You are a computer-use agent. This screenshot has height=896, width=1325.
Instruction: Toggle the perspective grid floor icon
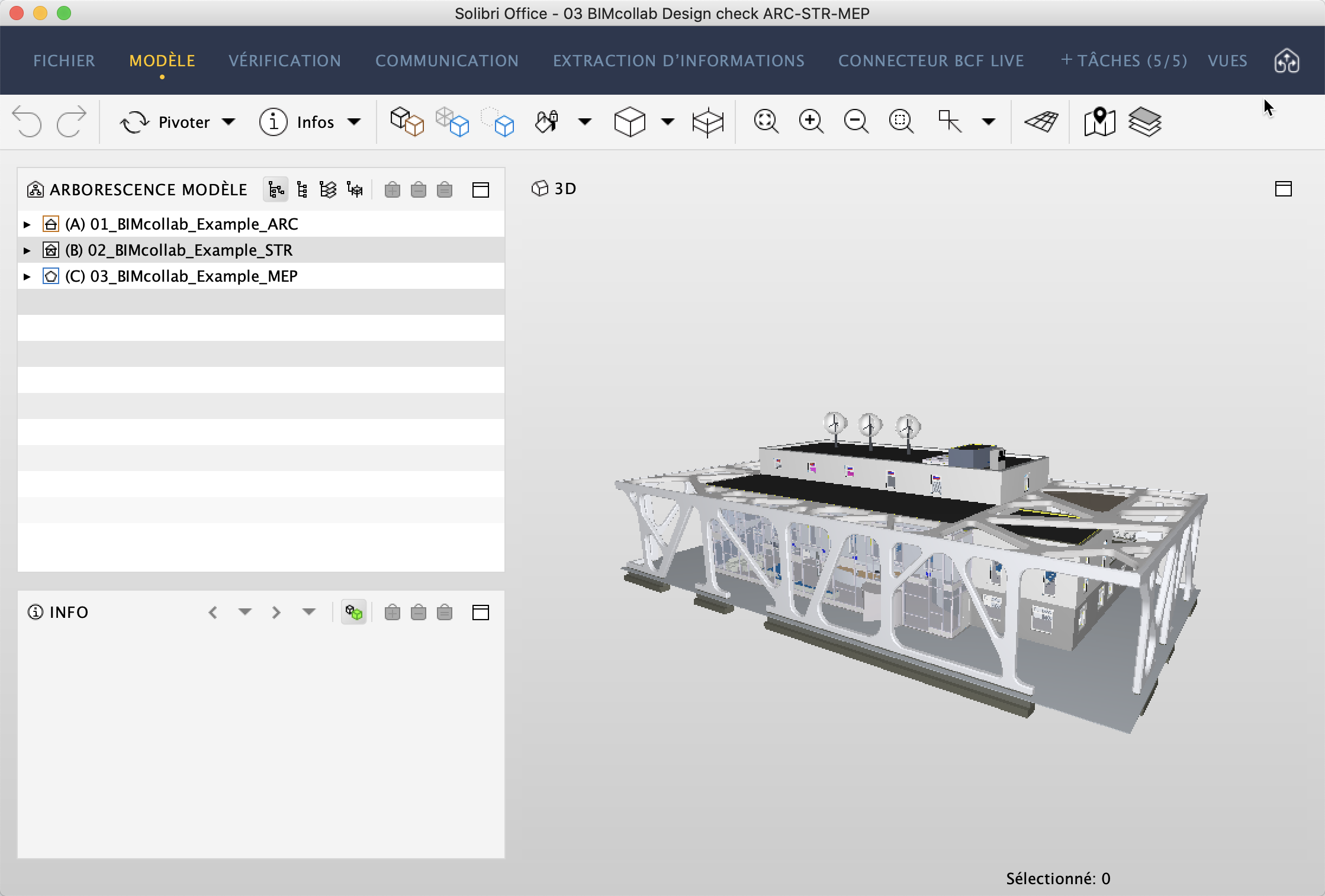click(1041, 122)
